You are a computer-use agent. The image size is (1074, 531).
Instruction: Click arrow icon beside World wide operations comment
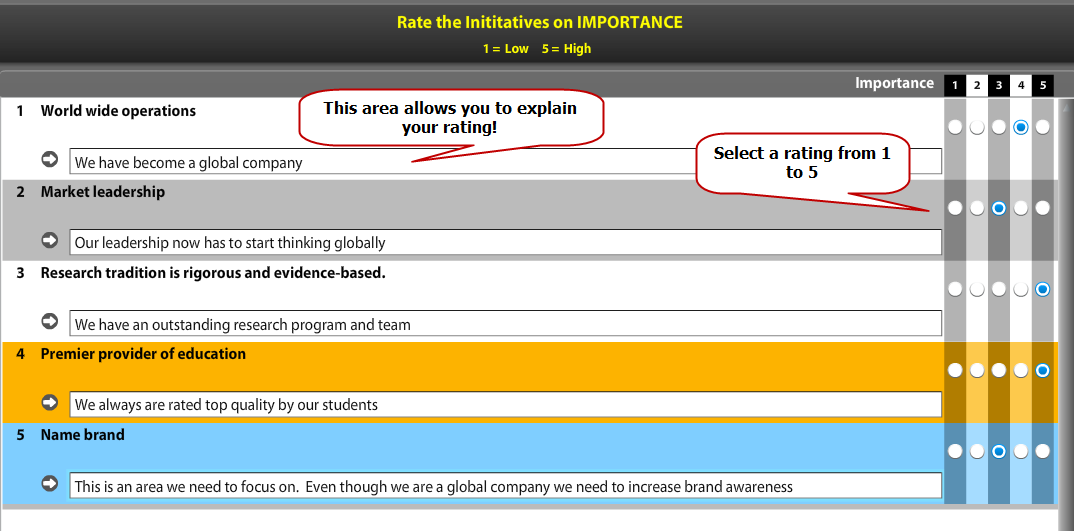pyautogui.click(x=50, y=159)
